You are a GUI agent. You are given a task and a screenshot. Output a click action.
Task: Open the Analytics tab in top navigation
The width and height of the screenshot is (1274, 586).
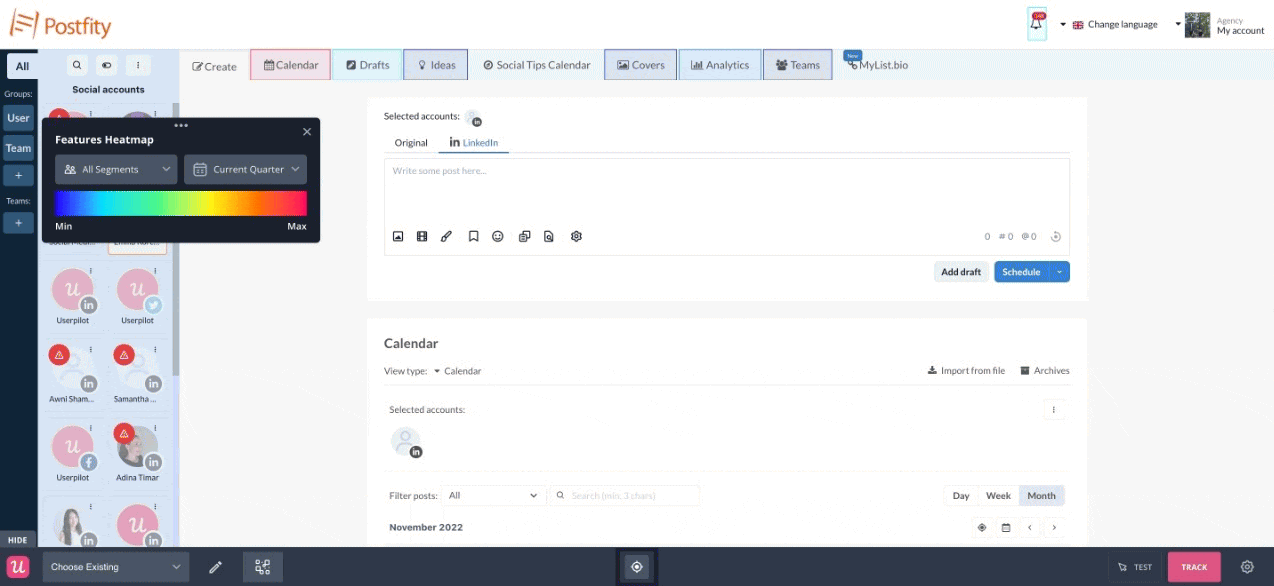(719, 64)
